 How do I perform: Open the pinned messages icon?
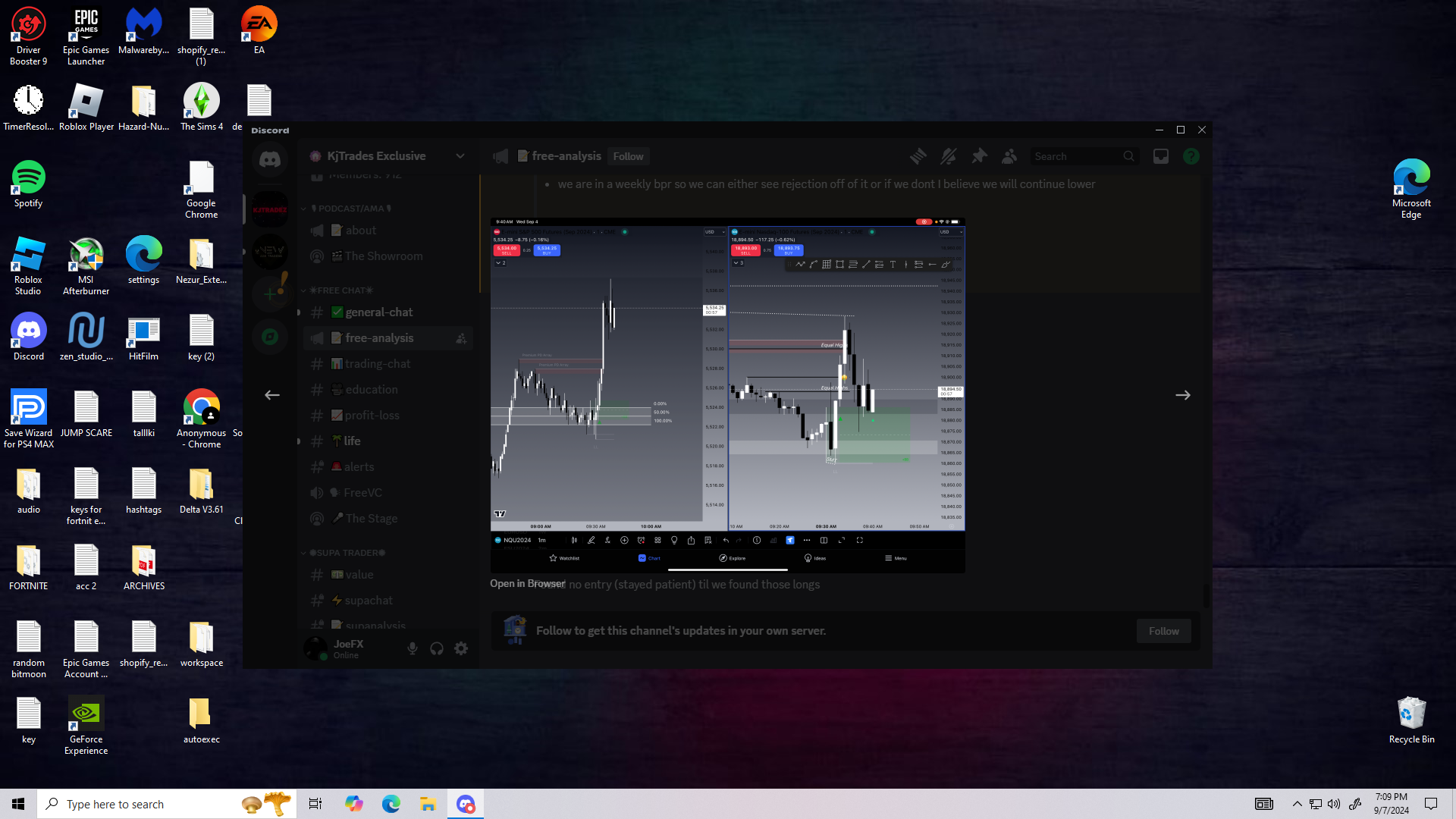tap(979, 156)
